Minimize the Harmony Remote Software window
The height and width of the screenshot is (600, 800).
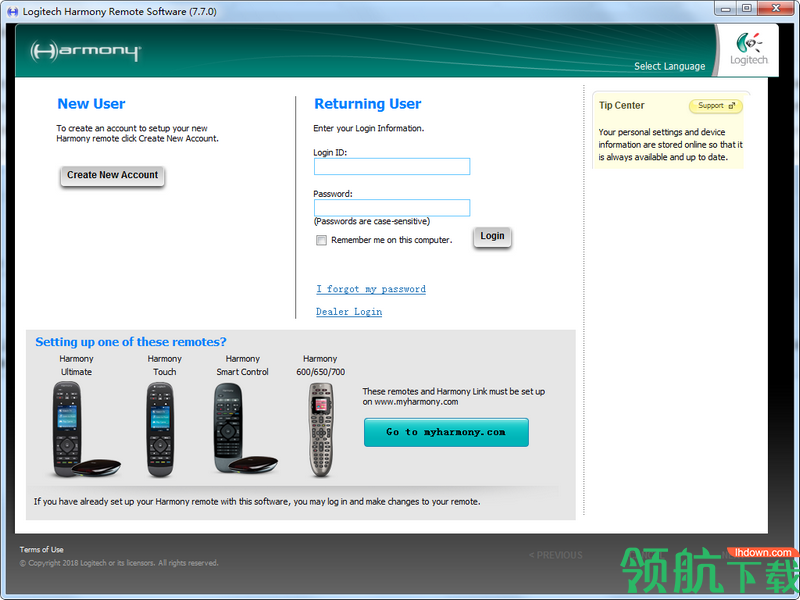726,8
